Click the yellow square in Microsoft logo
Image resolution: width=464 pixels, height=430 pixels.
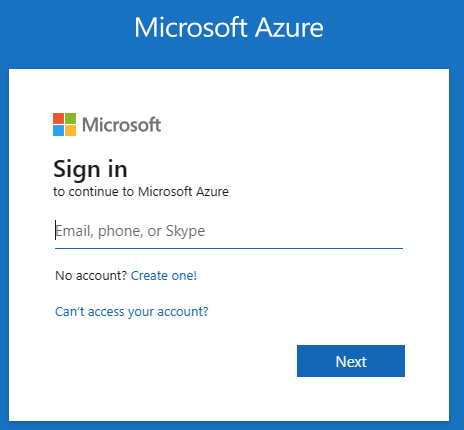[x=70, y=130]
